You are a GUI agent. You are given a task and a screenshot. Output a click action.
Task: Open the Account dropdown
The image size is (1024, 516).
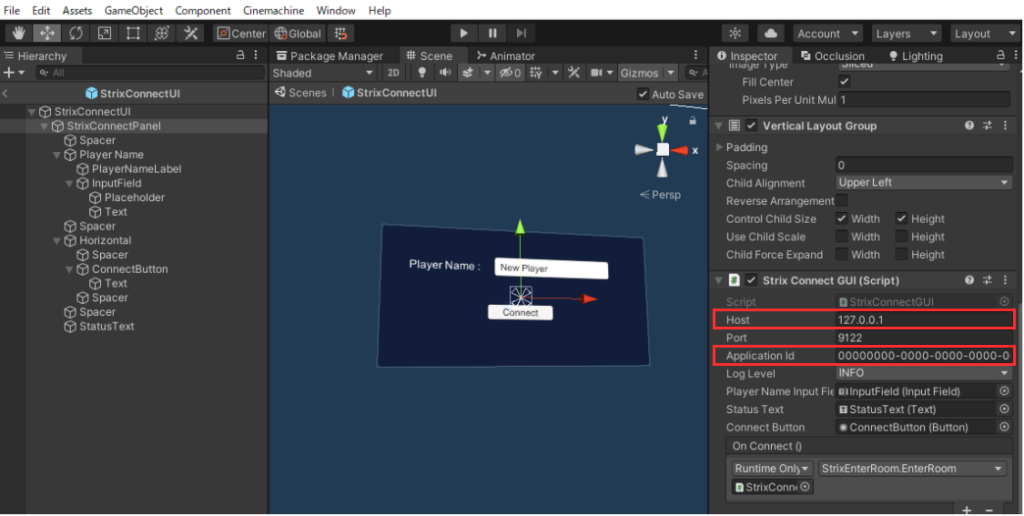point(827,33)
